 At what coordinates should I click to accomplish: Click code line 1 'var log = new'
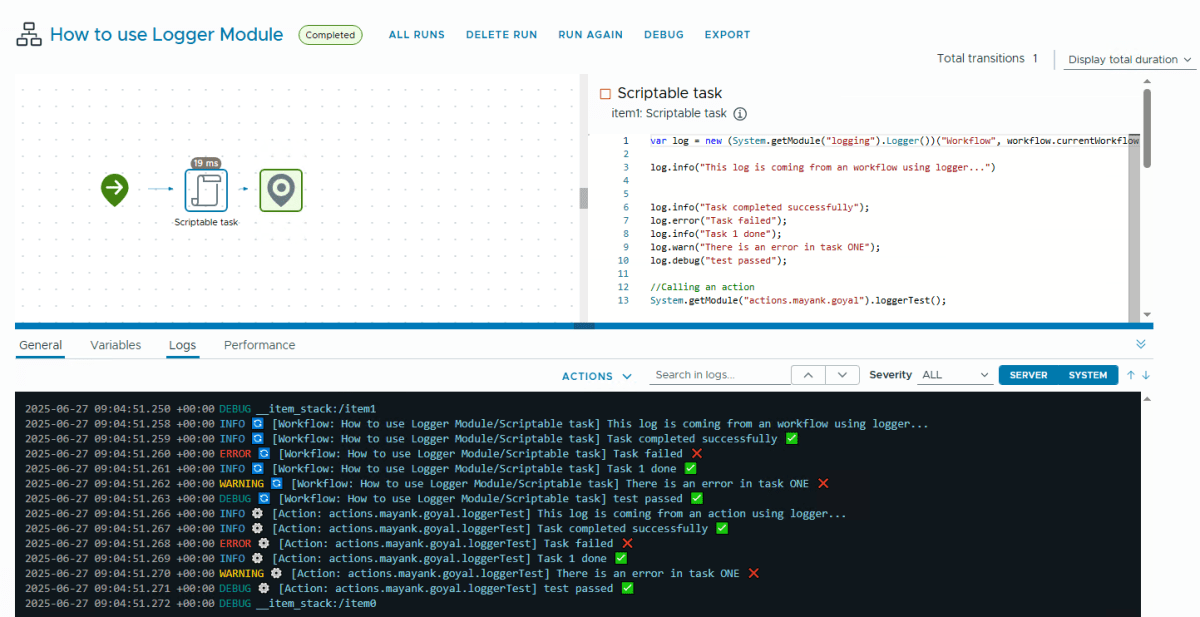tap(894, 141)
